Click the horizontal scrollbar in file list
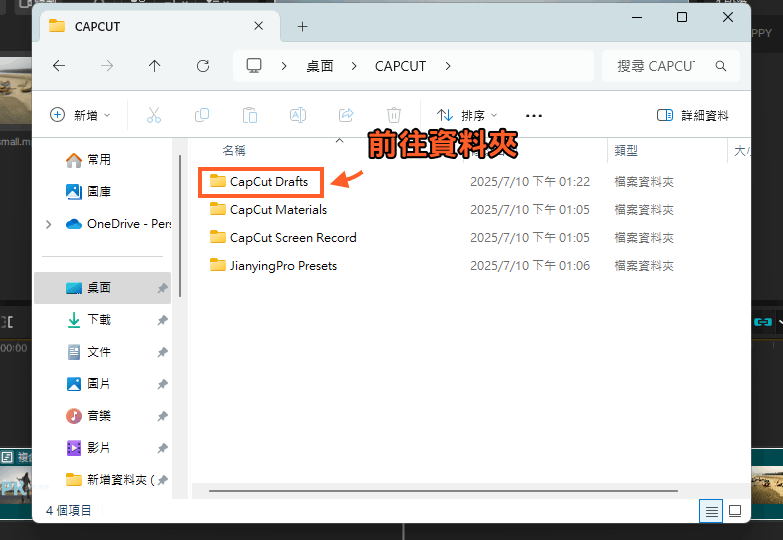Viewport: 783px width, 540px height. (443, 491)
